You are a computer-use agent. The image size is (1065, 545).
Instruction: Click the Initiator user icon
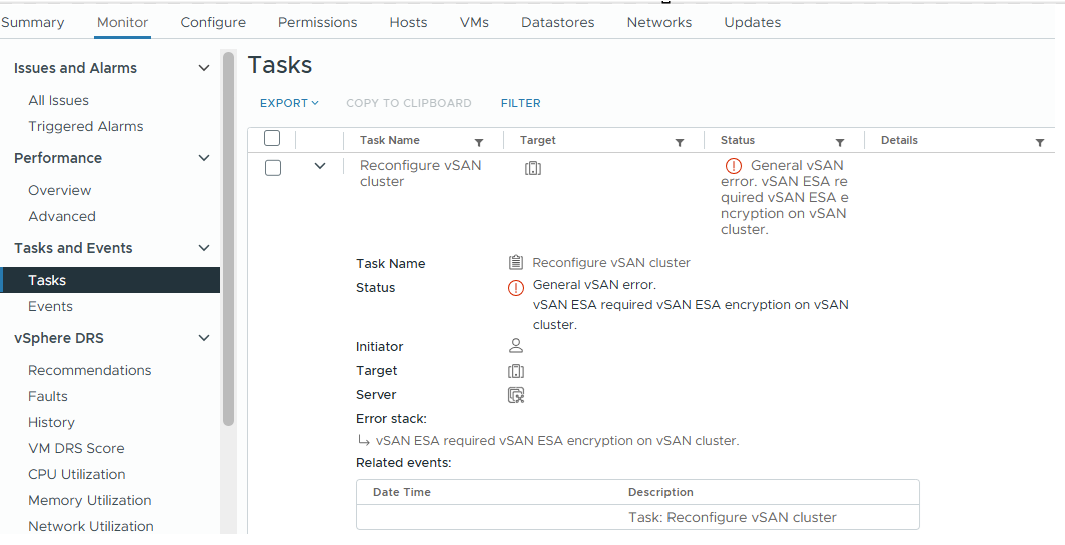point(516,346)
